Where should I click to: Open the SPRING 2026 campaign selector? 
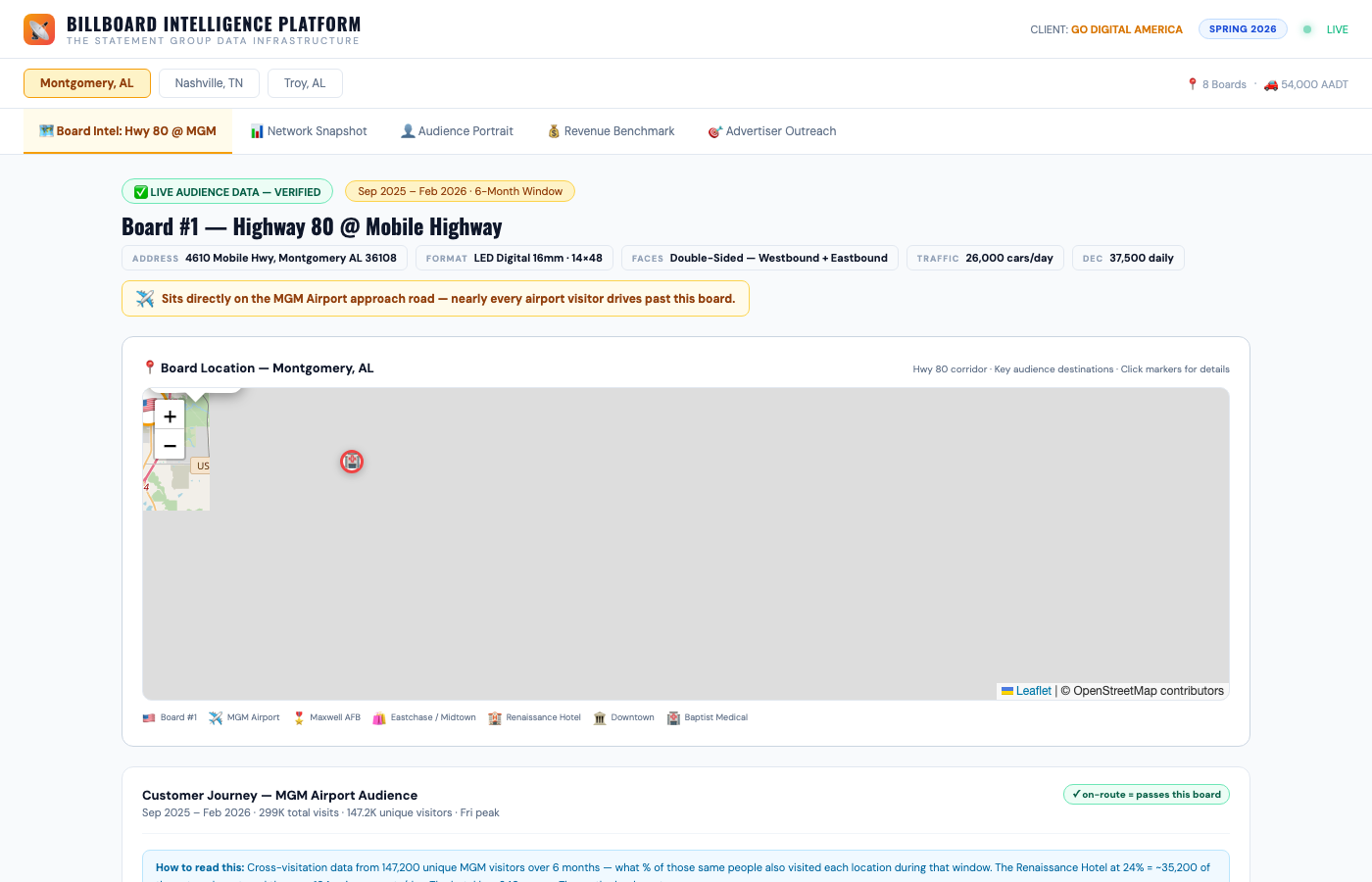click(x=1243, y=29)
